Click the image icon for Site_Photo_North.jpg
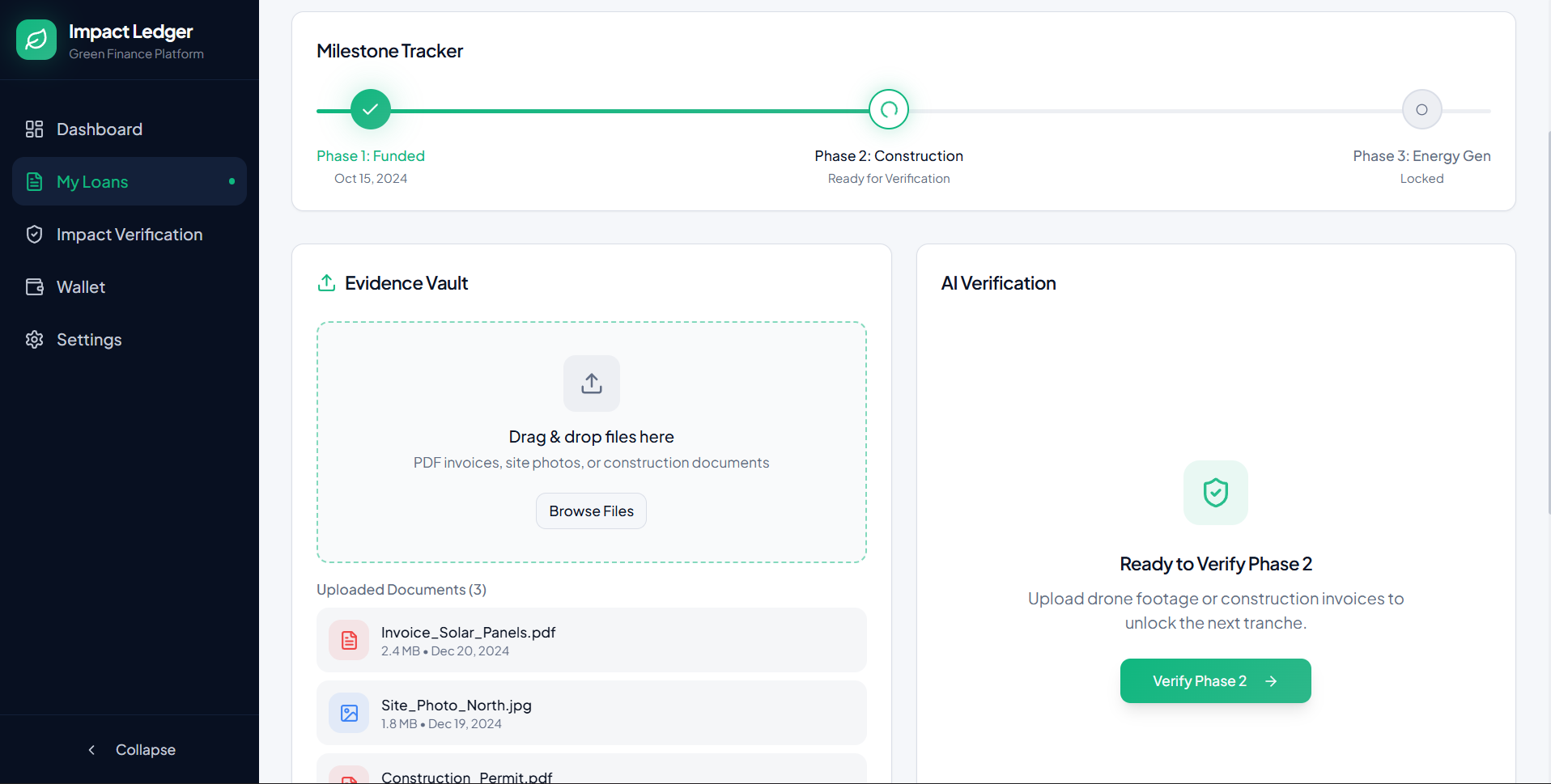Image resolution: width=1551 pixels, height=784 pixels. point(349,713)
